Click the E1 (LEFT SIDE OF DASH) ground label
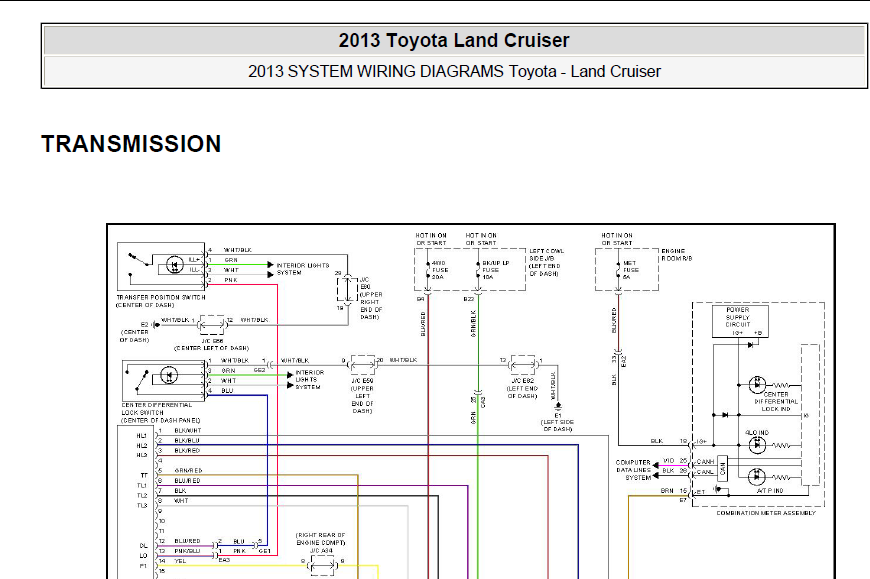Screen dimensions: 870x579 pyautogui.click(x=558, y=422)
